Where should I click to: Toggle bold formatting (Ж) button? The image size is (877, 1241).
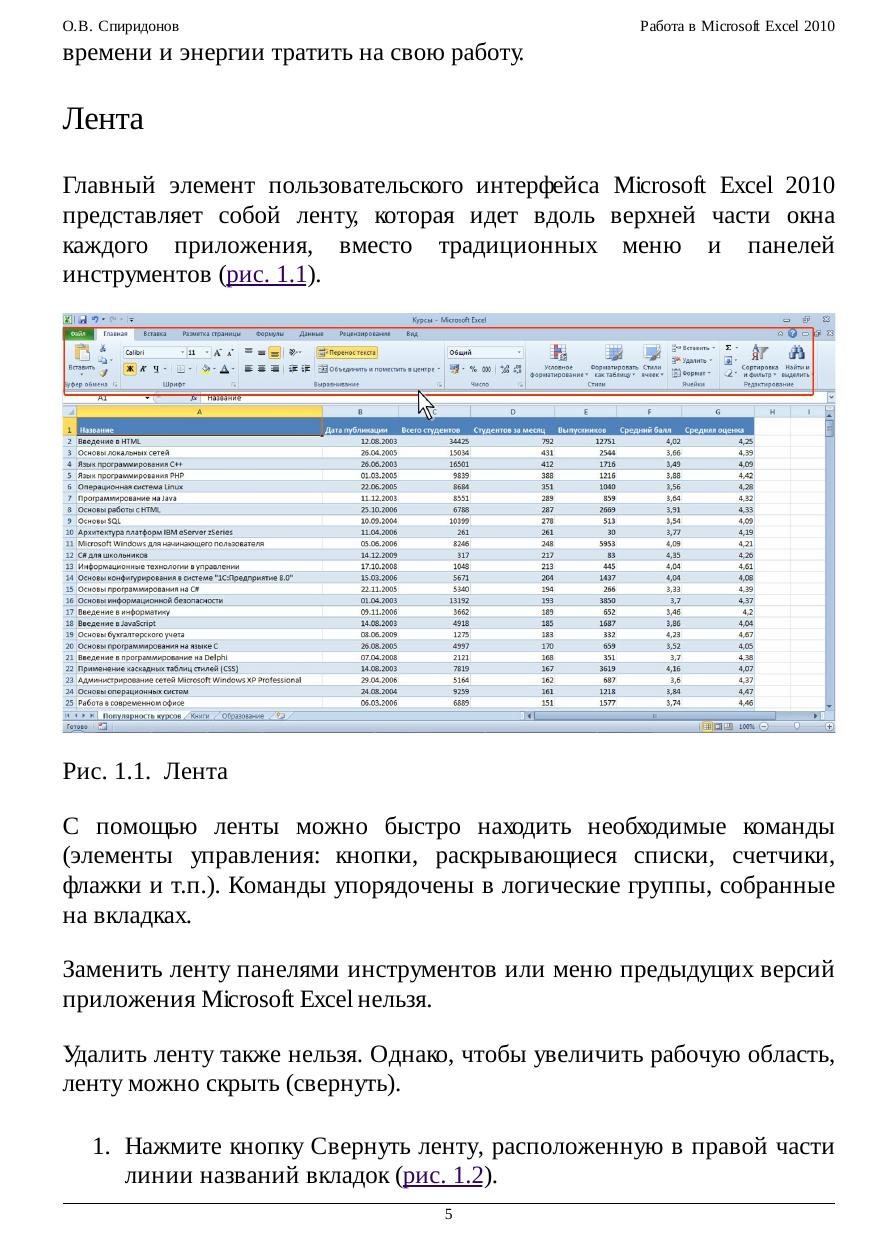pyautogui.click(x=130, y=369)
